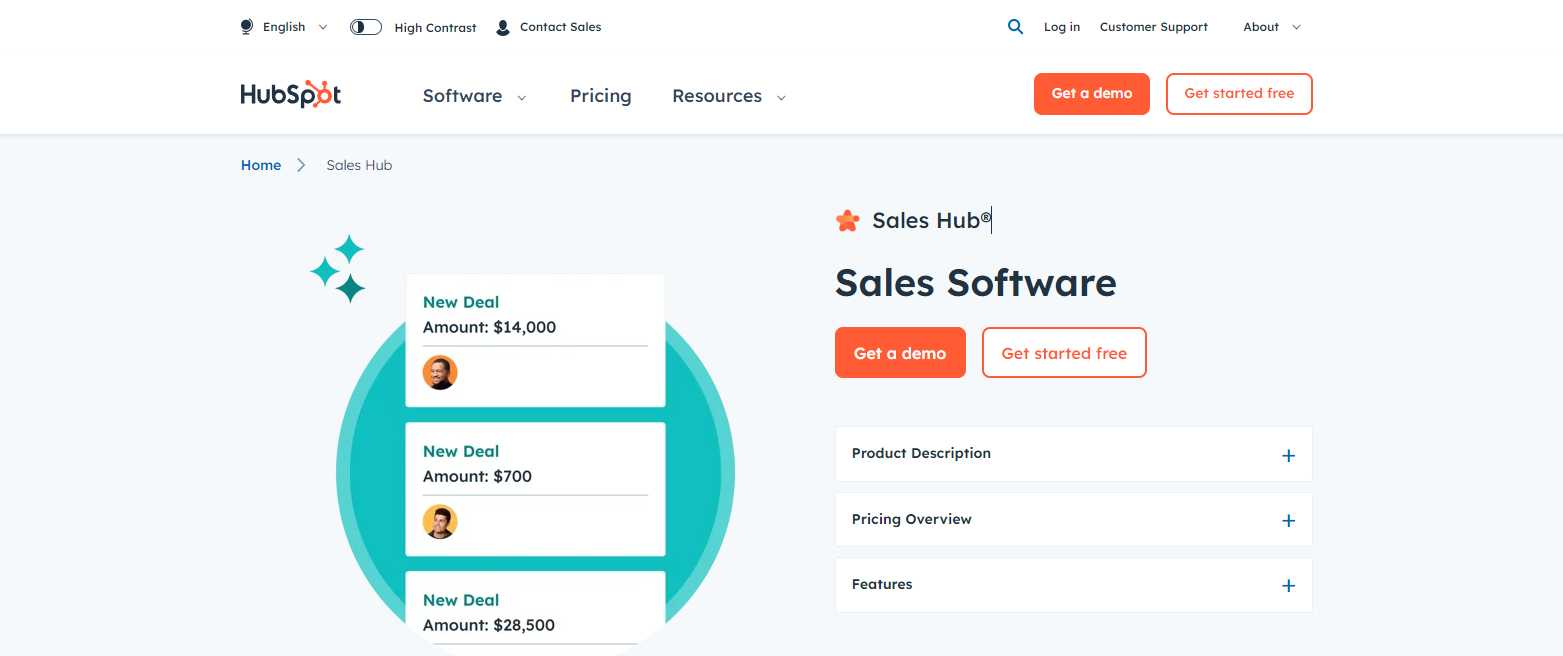
Task: Click the avatar on the $14,000 deal card
Action: [x=440, y=372]
